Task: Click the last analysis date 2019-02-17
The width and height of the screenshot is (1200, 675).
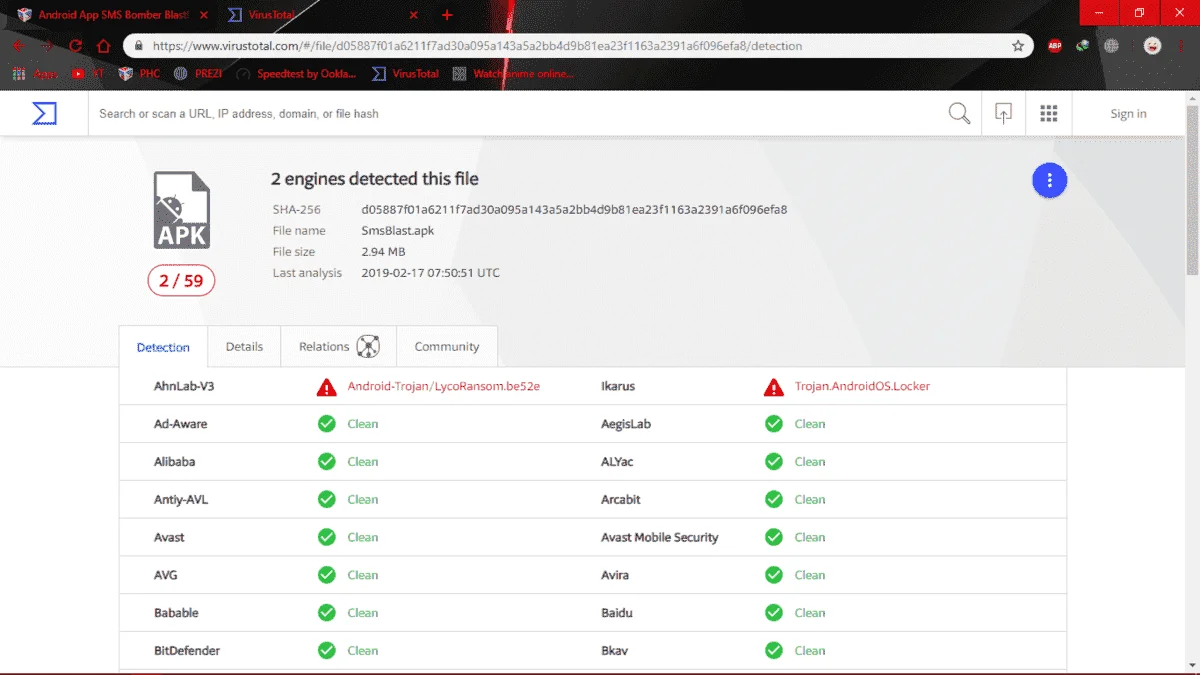Action: pyautogui.click(x=430, y=273)
